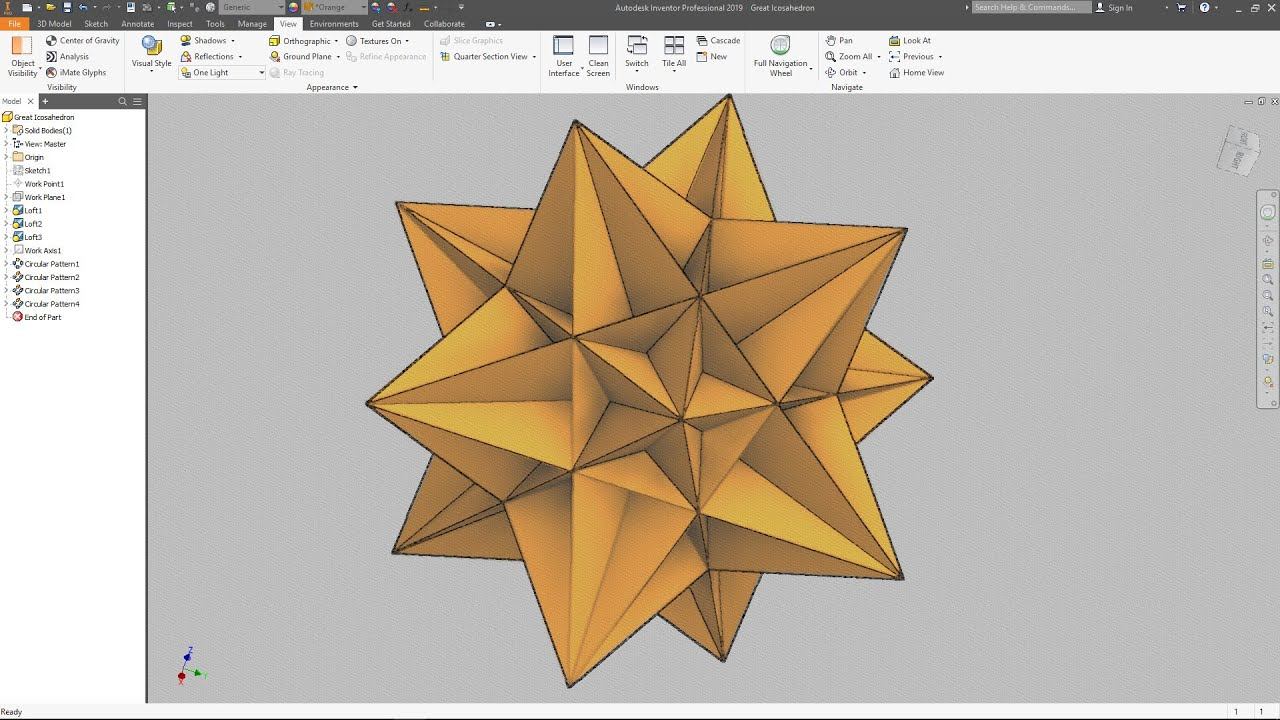Open the Inspect ribbon tab
Viewport: 1280px width, 720px height.
tap(180, 24)
